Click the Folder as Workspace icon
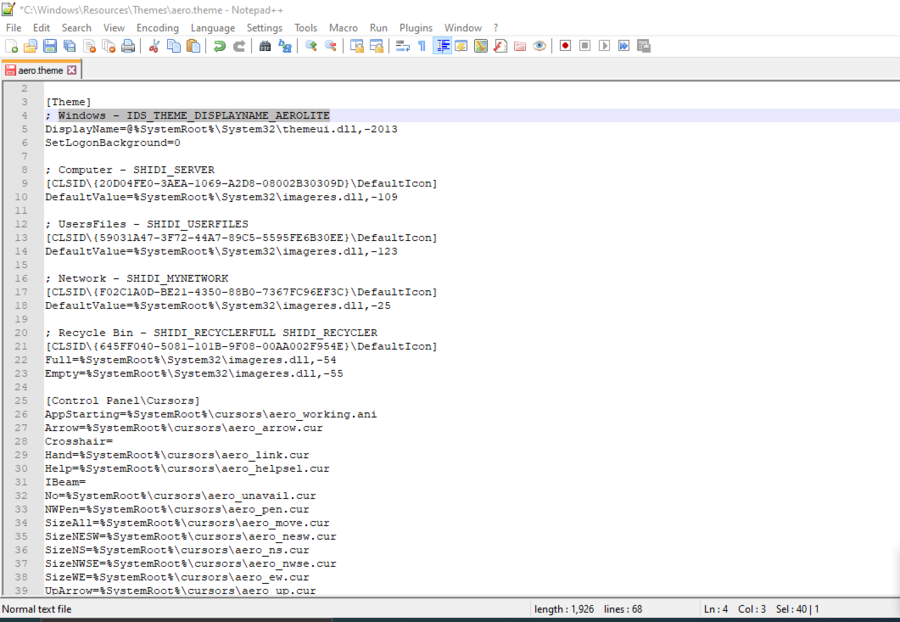This screenshot has width=900, height=622. [520, 46]
